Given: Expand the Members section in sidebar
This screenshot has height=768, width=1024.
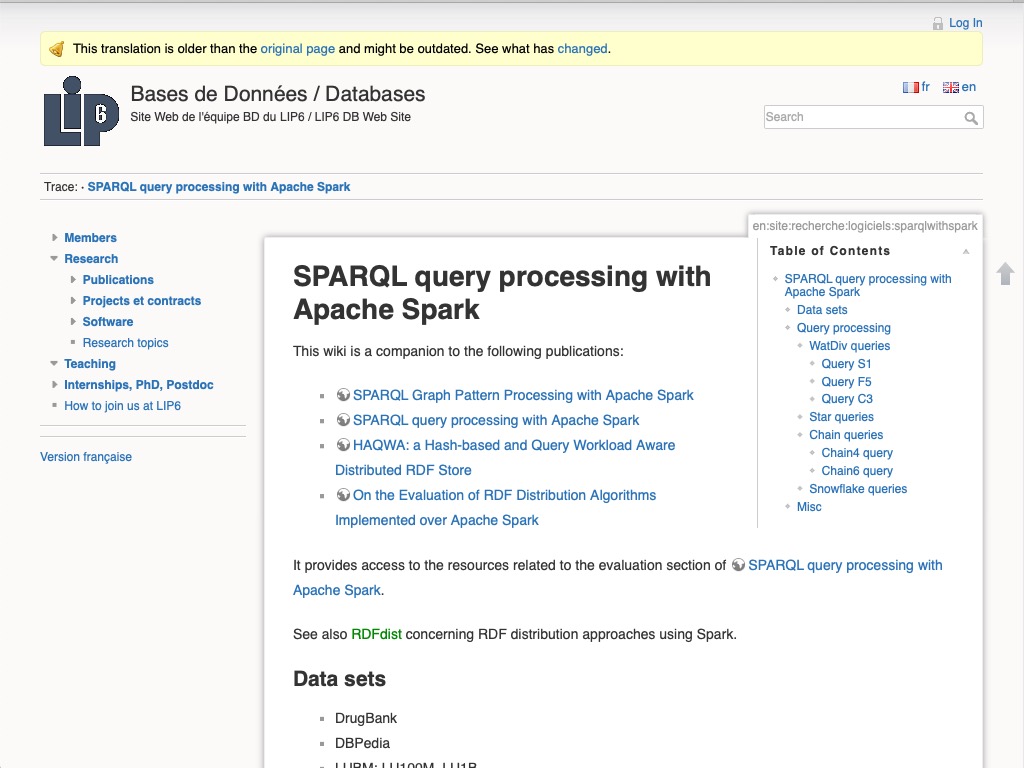Looking at the screenshot, I should pyautogui.click(x=55, y=237).
